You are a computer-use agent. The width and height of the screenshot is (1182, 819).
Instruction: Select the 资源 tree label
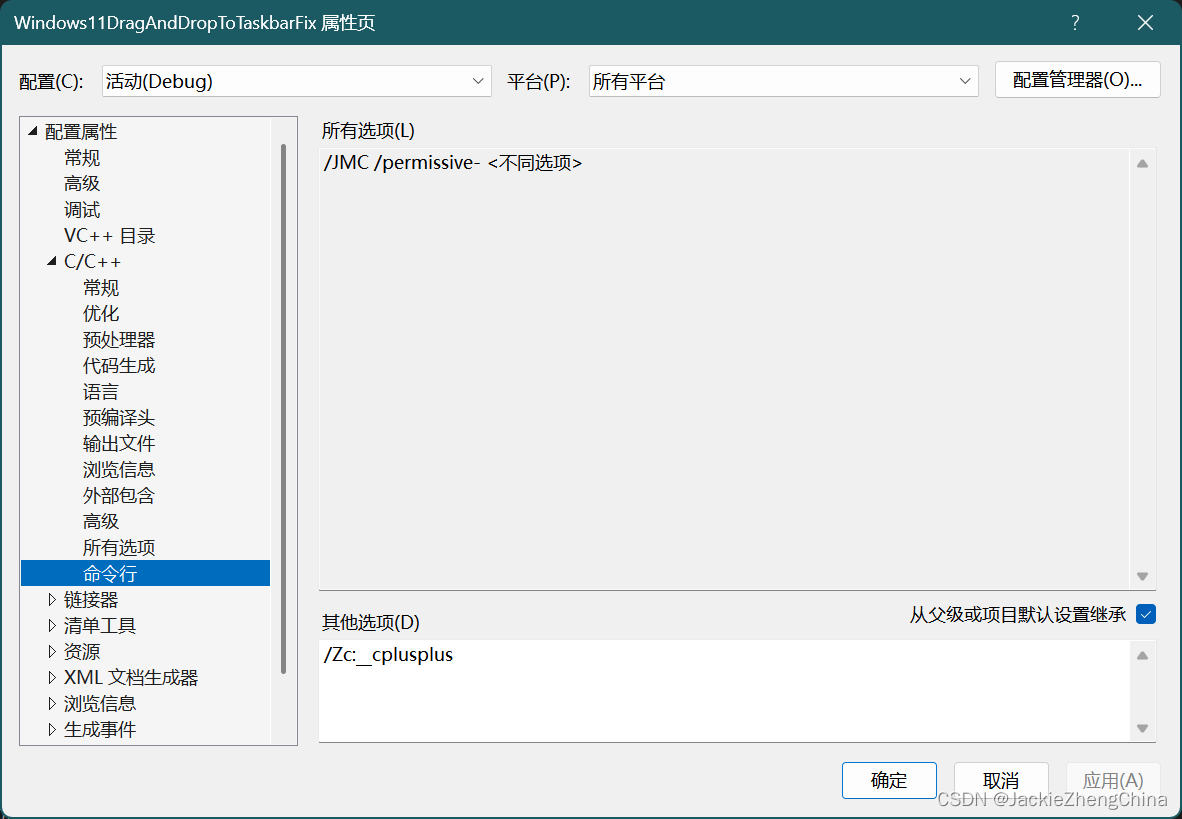click(82, 651)
